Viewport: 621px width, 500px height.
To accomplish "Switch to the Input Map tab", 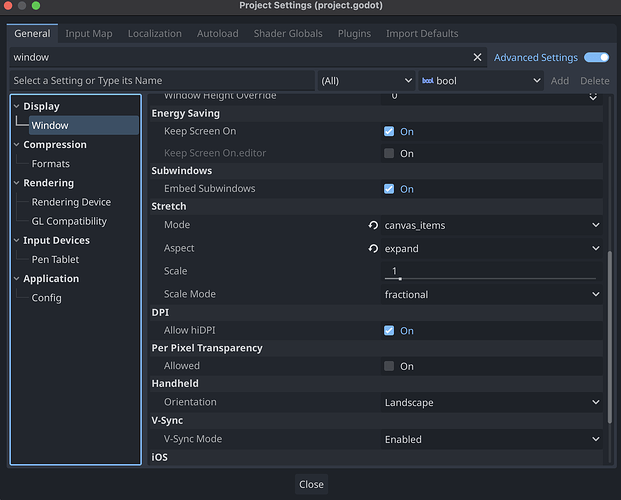I will point(89,34).
